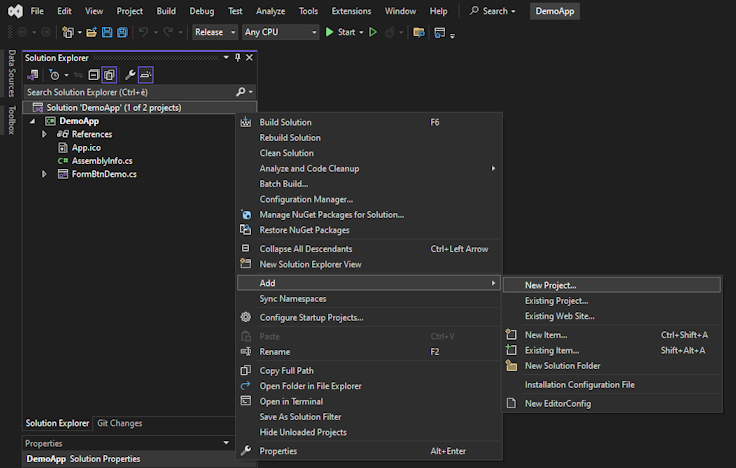This screenshot has height=468, width=736.
Task: Select the FormBtnDemo.cs file
Action: 104,174
